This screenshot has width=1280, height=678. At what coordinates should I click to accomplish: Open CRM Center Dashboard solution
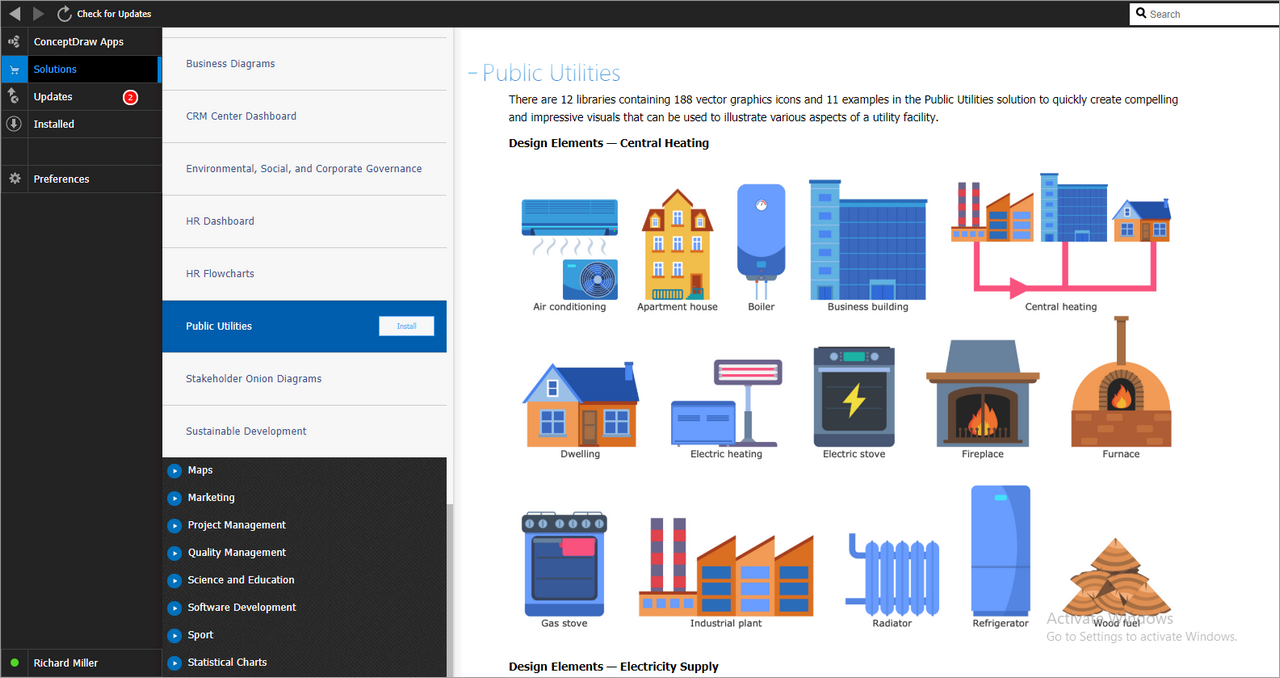pyautogui.click(x=304, y=116)
